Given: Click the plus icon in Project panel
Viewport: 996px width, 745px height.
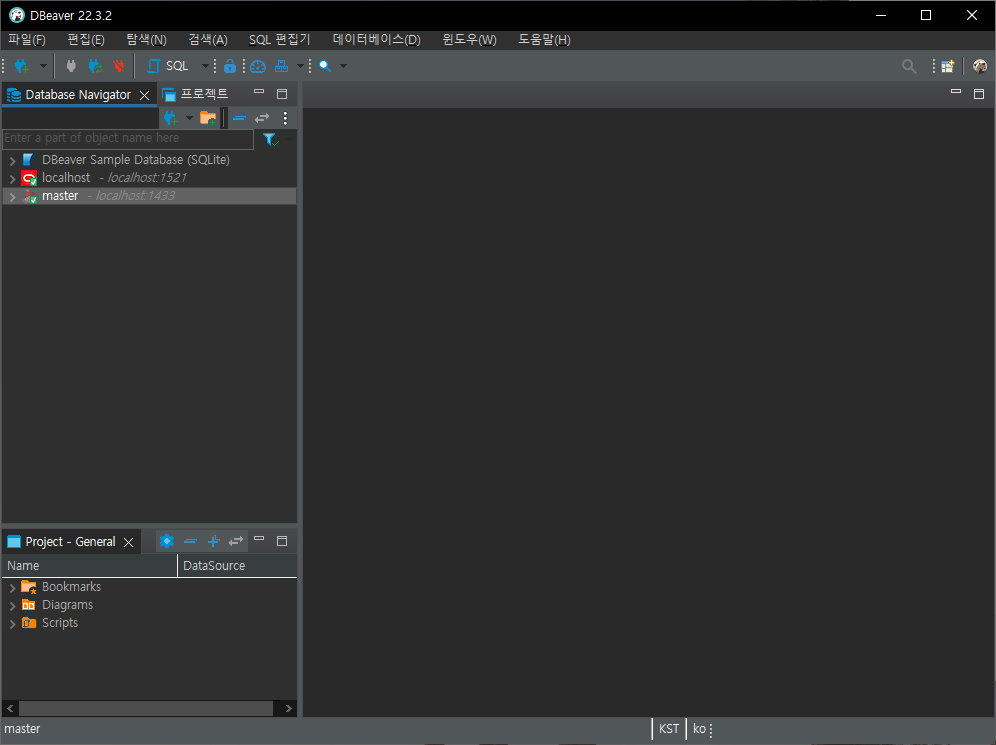Looking at the screenshot, I should tap(213, 541).
